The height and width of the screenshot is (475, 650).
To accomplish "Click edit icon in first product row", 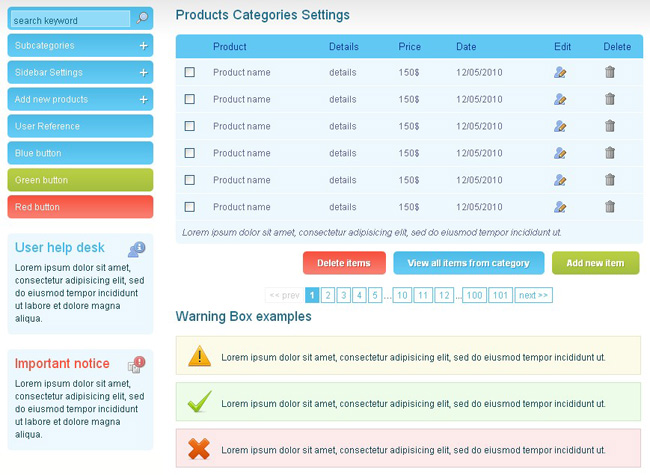I will click(560, 72).
